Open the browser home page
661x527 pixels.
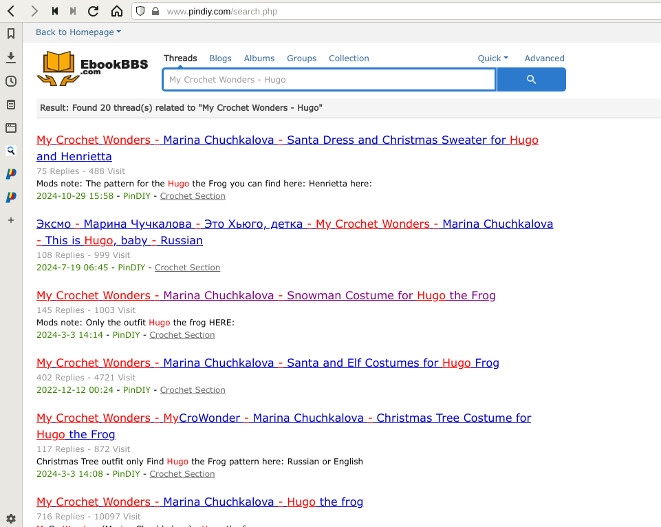(117, 11)
